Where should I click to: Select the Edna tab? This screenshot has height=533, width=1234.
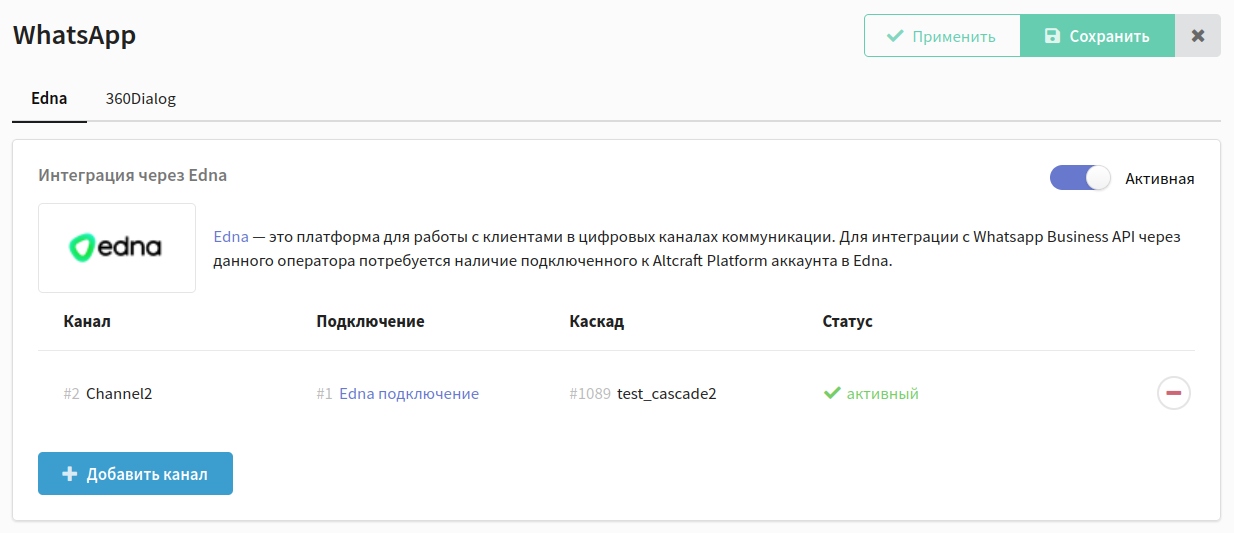click(49, 99)
